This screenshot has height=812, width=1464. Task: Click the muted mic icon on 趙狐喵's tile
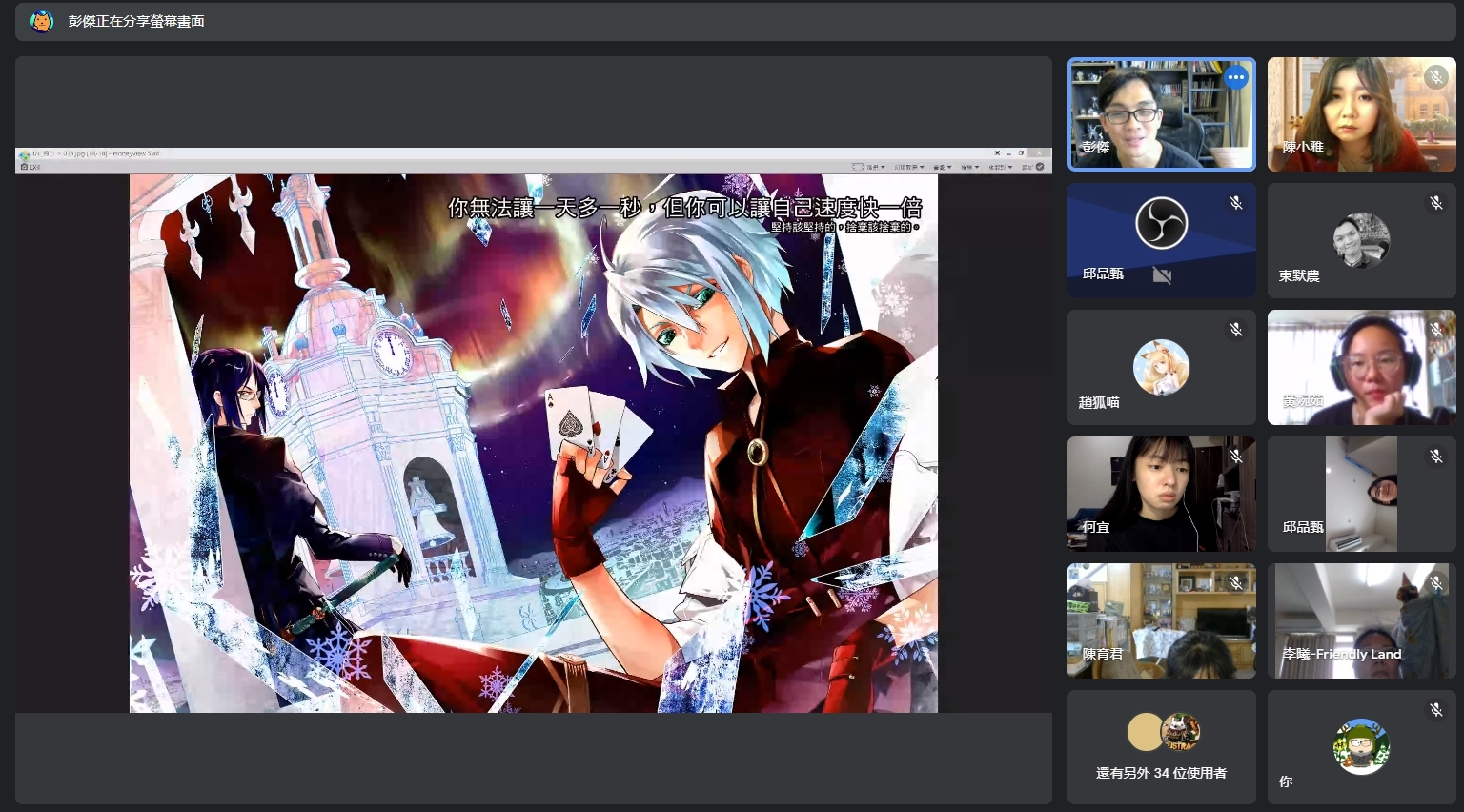click(x=1236, y=330)
